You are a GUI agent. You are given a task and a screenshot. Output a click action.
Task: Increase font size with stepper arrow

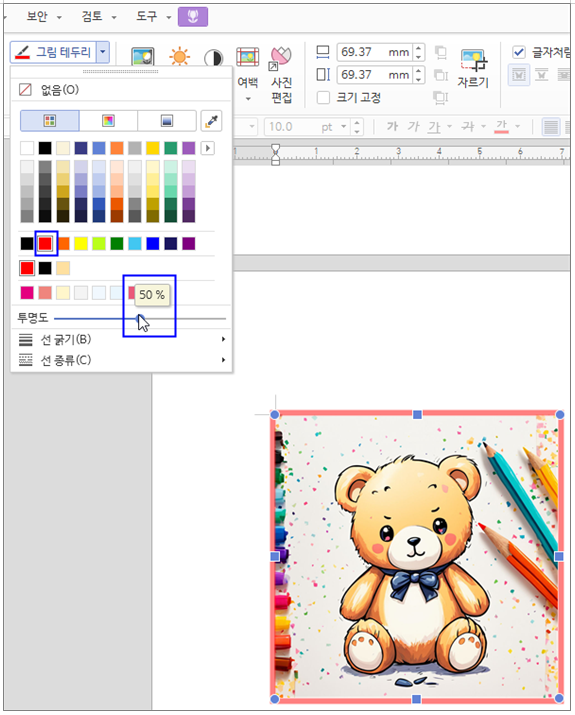click(357, 122)
